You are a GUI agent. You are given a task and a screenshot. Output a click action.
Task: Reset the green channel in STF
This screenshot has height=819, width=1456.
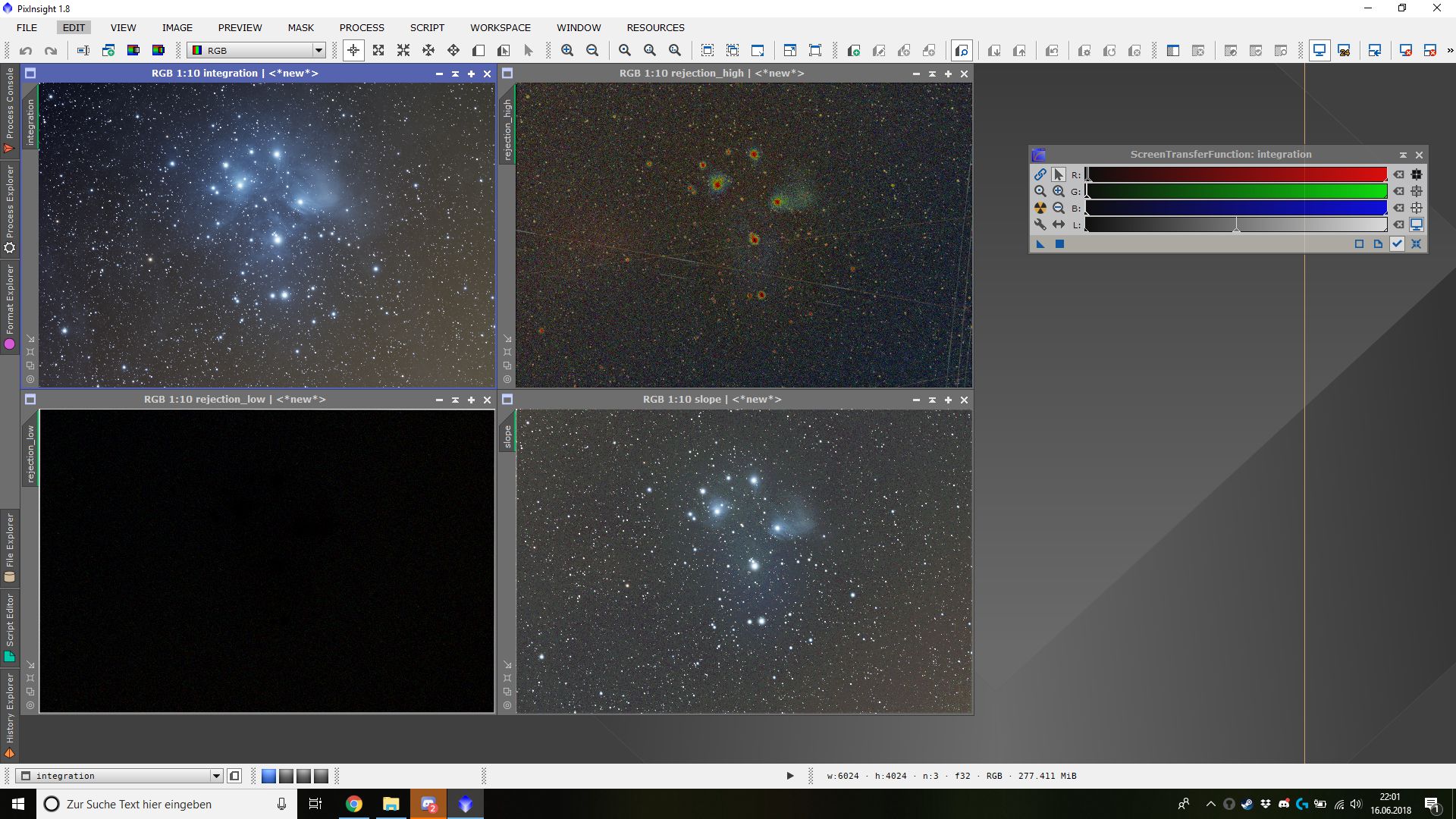click(x=1399, y=191)
